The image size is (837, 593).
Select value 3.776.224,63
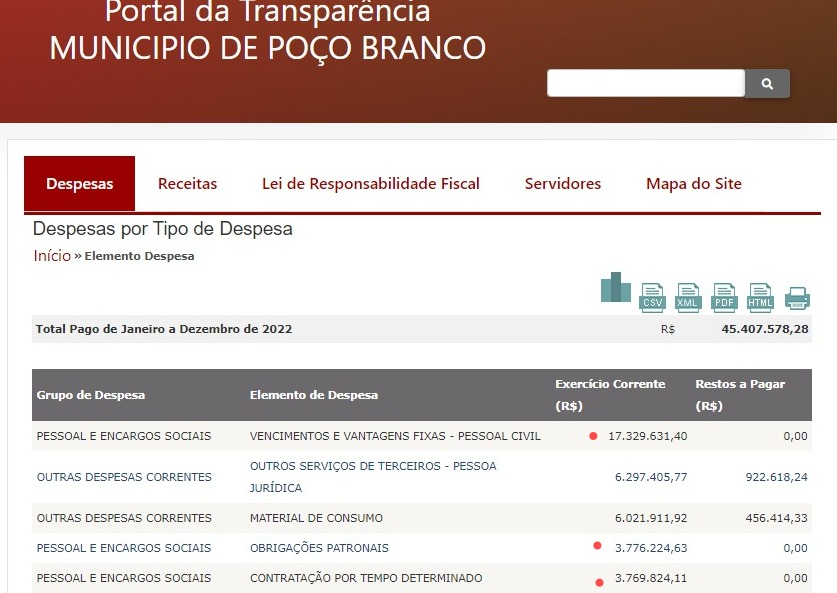[651, 548]
